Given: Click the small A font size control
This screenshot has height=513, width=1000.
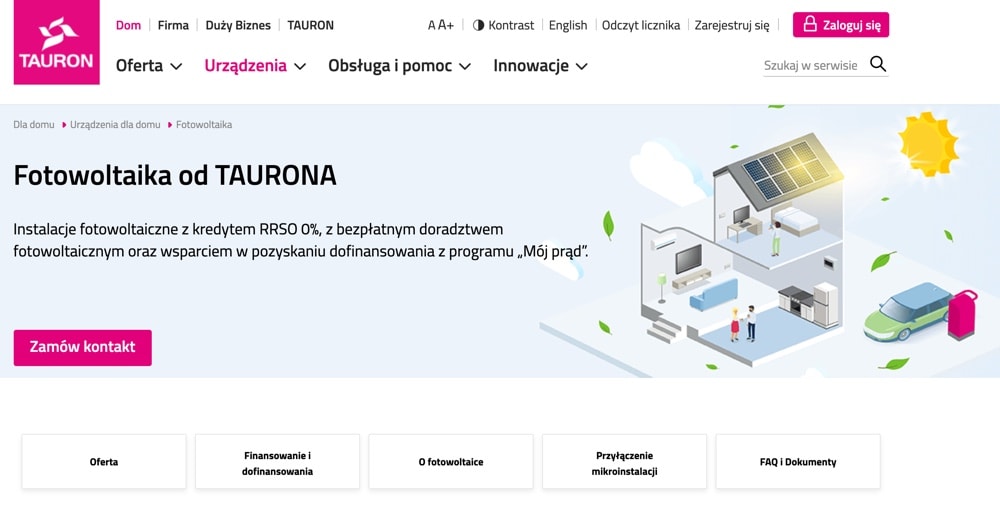Looking at the screenshot, I should click(x=432, y=26).
